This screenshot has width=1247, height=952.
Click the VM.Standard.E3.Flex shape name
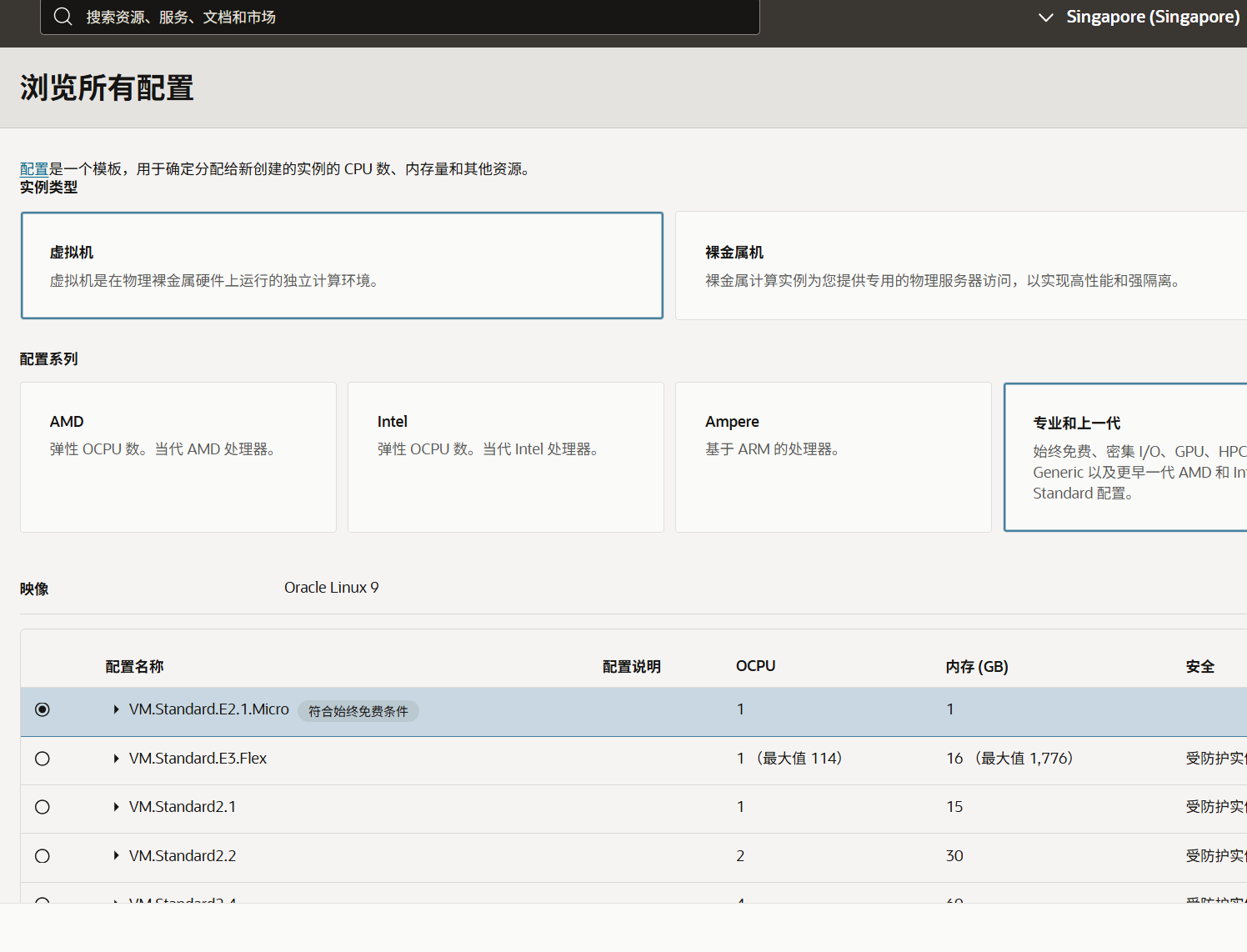198,759
